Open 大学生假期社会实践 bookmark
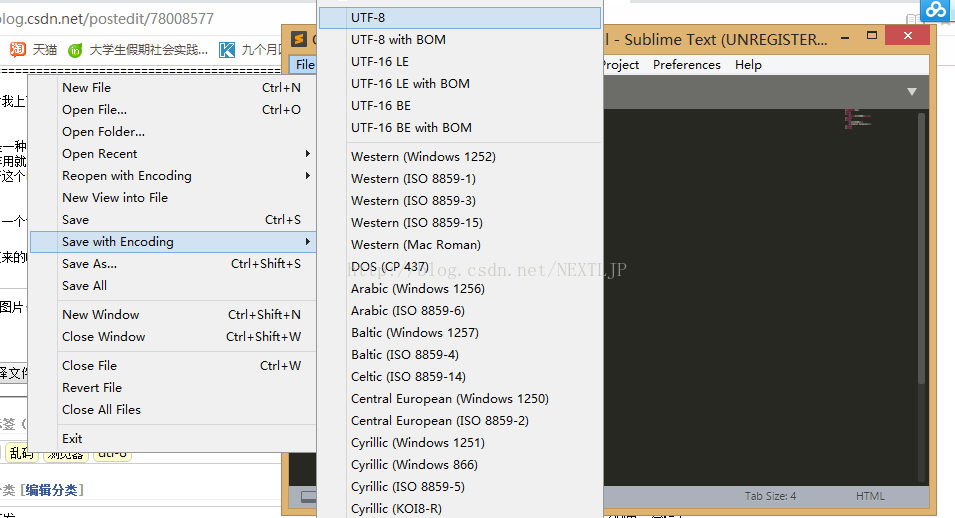955x518 pixels. (149, 50)
